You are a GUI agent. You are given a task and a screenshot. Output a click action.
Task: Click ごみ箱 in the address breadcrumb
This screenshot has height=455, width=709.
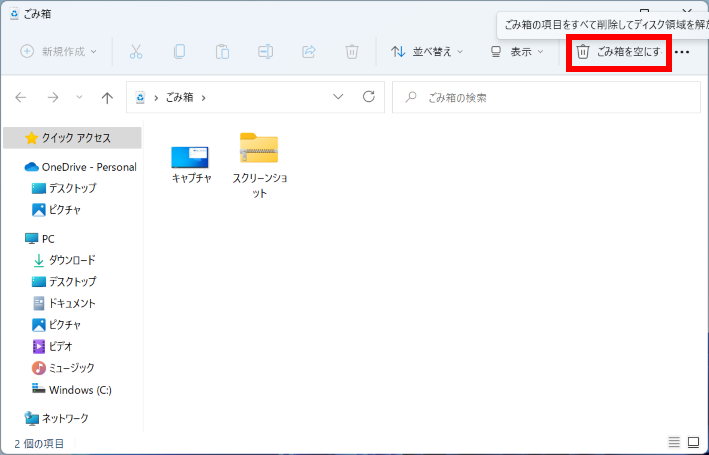click(x=180, y=97)
